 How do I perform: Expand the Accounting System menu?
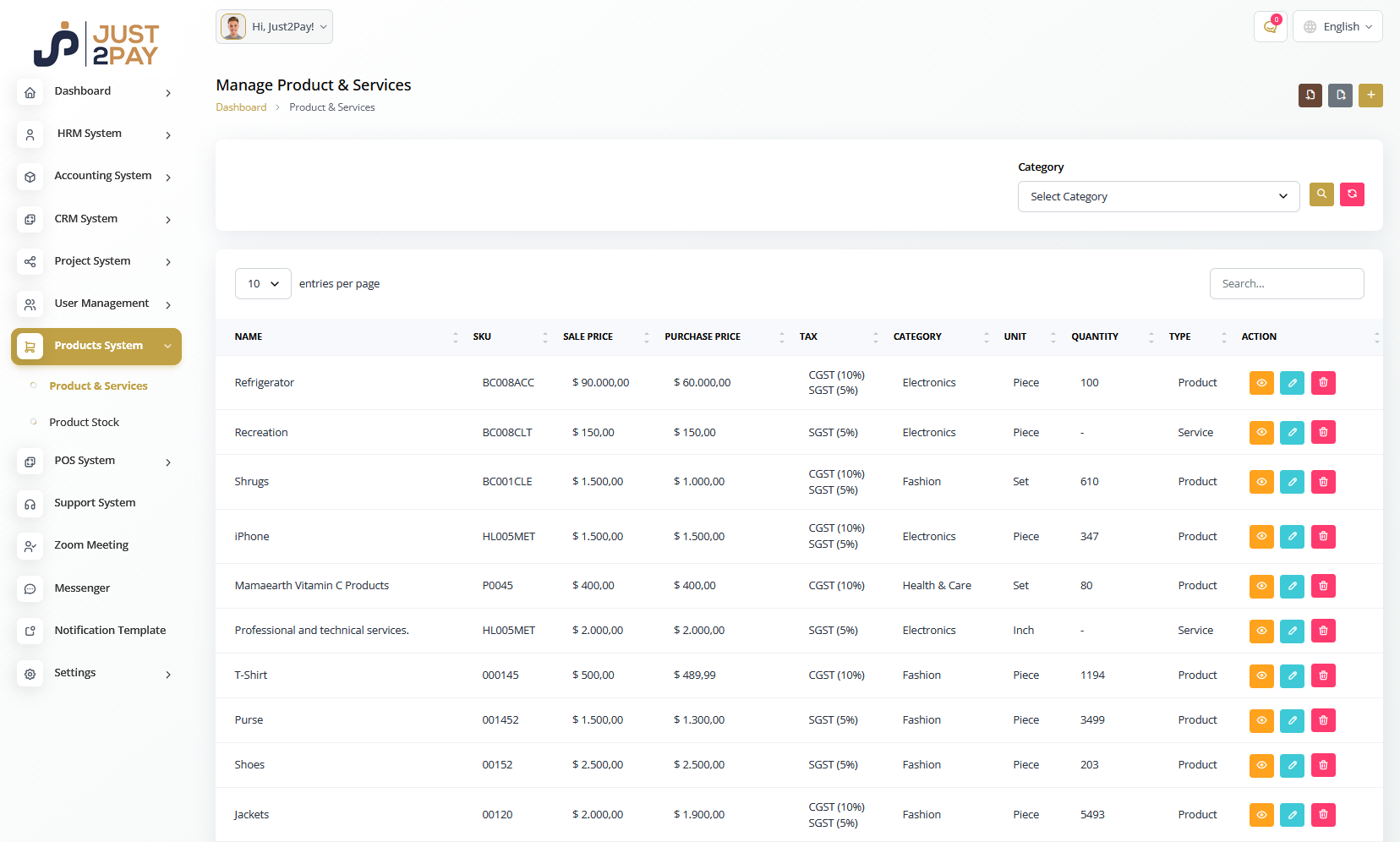(102, 176)
